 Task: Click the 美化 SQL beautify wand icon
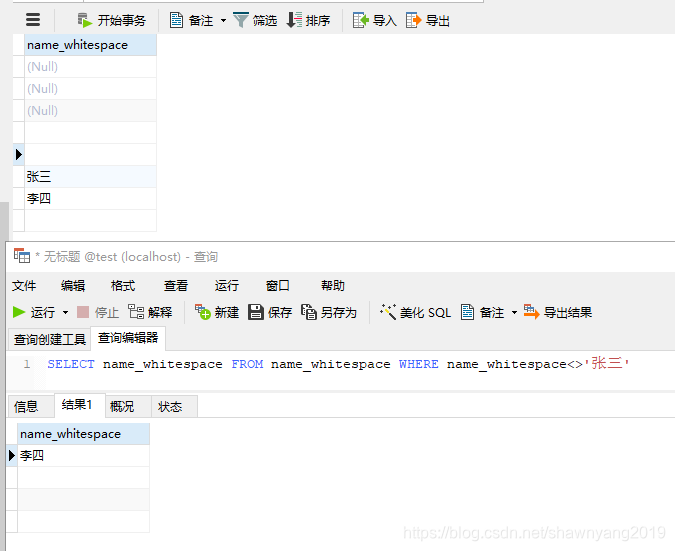pyautogui.click(x=387, y=312)
